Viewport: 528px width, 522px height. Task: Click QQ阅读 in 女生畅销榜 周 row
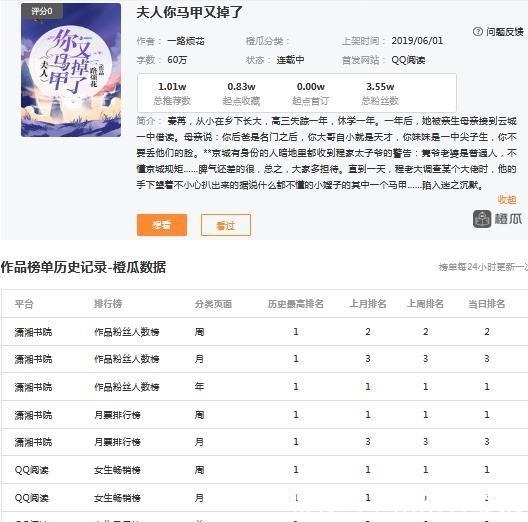pos(32,469)
